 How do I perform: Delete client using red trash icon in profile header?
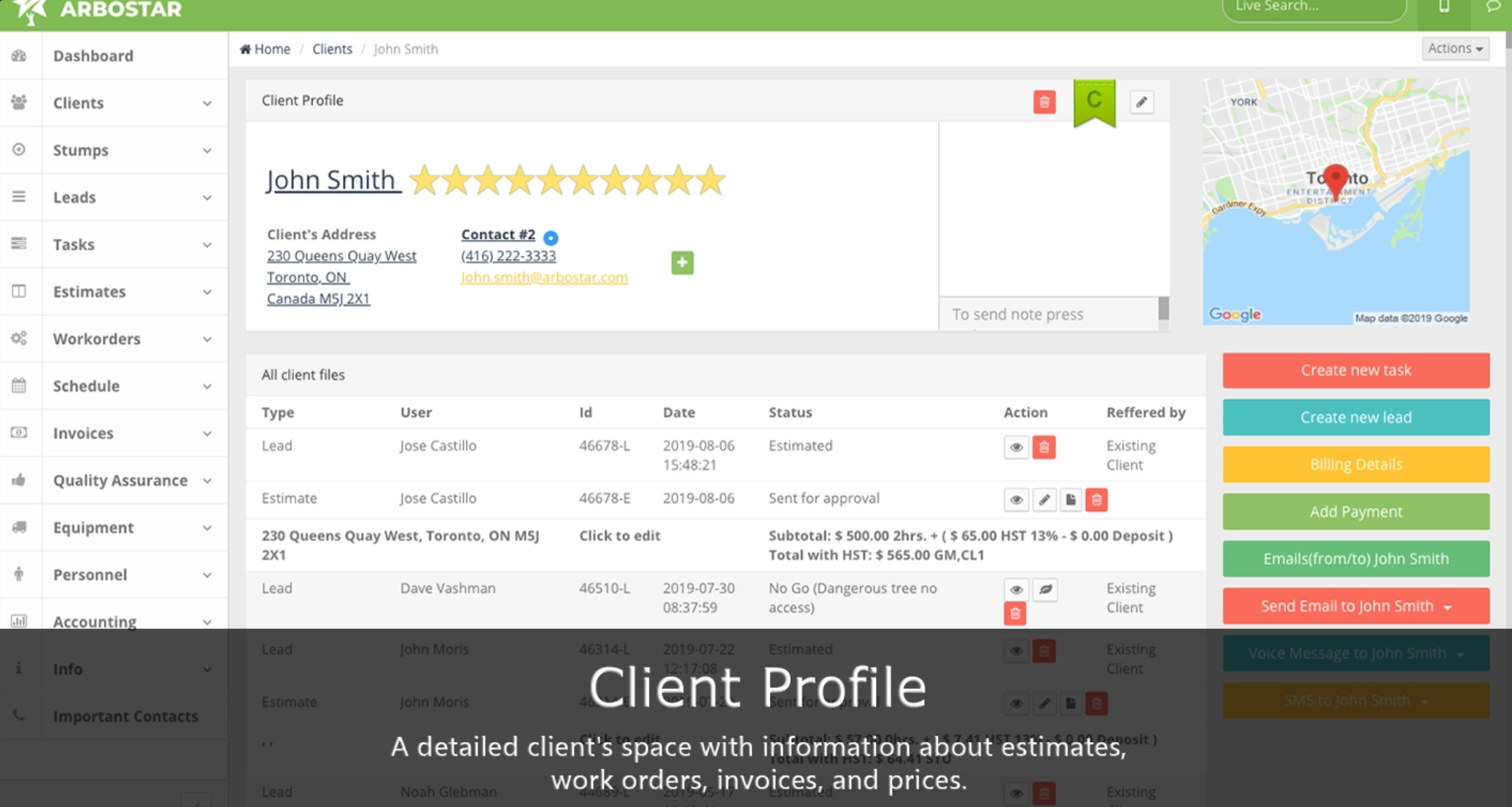click(x=1044, y=102)
